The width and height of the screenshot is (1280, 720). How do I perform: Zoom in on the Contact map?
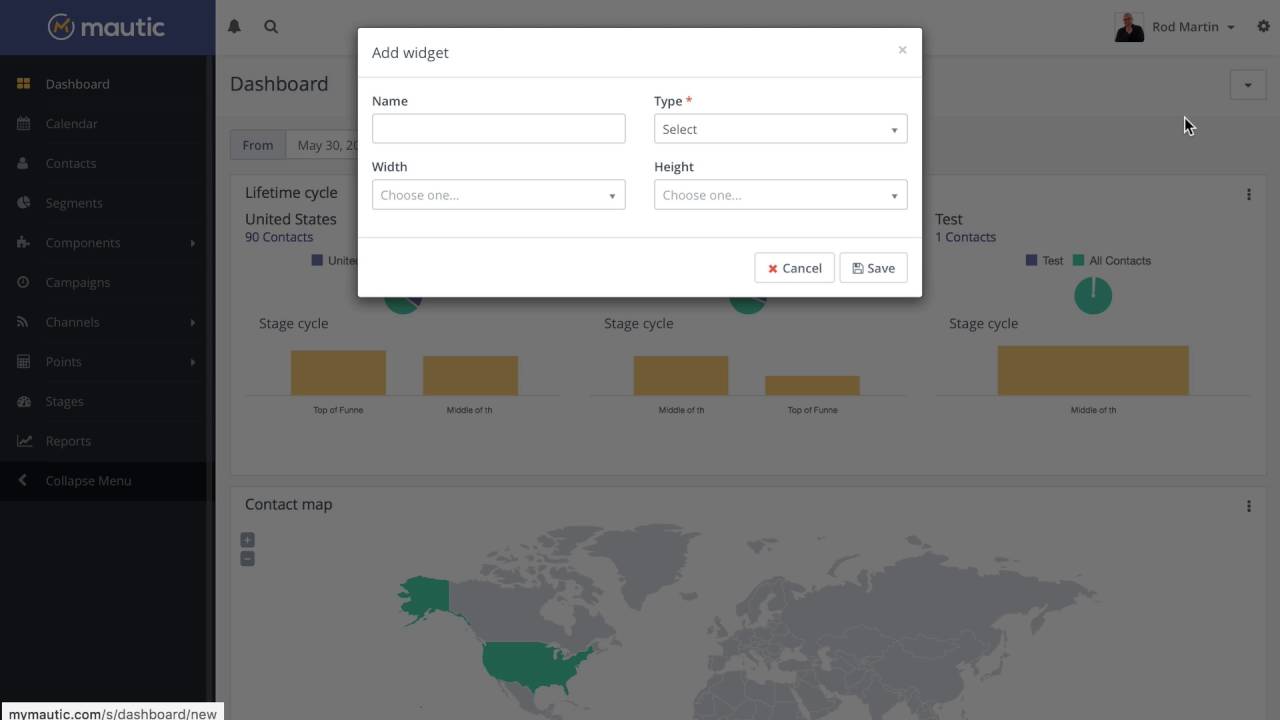tap(247, 540)
